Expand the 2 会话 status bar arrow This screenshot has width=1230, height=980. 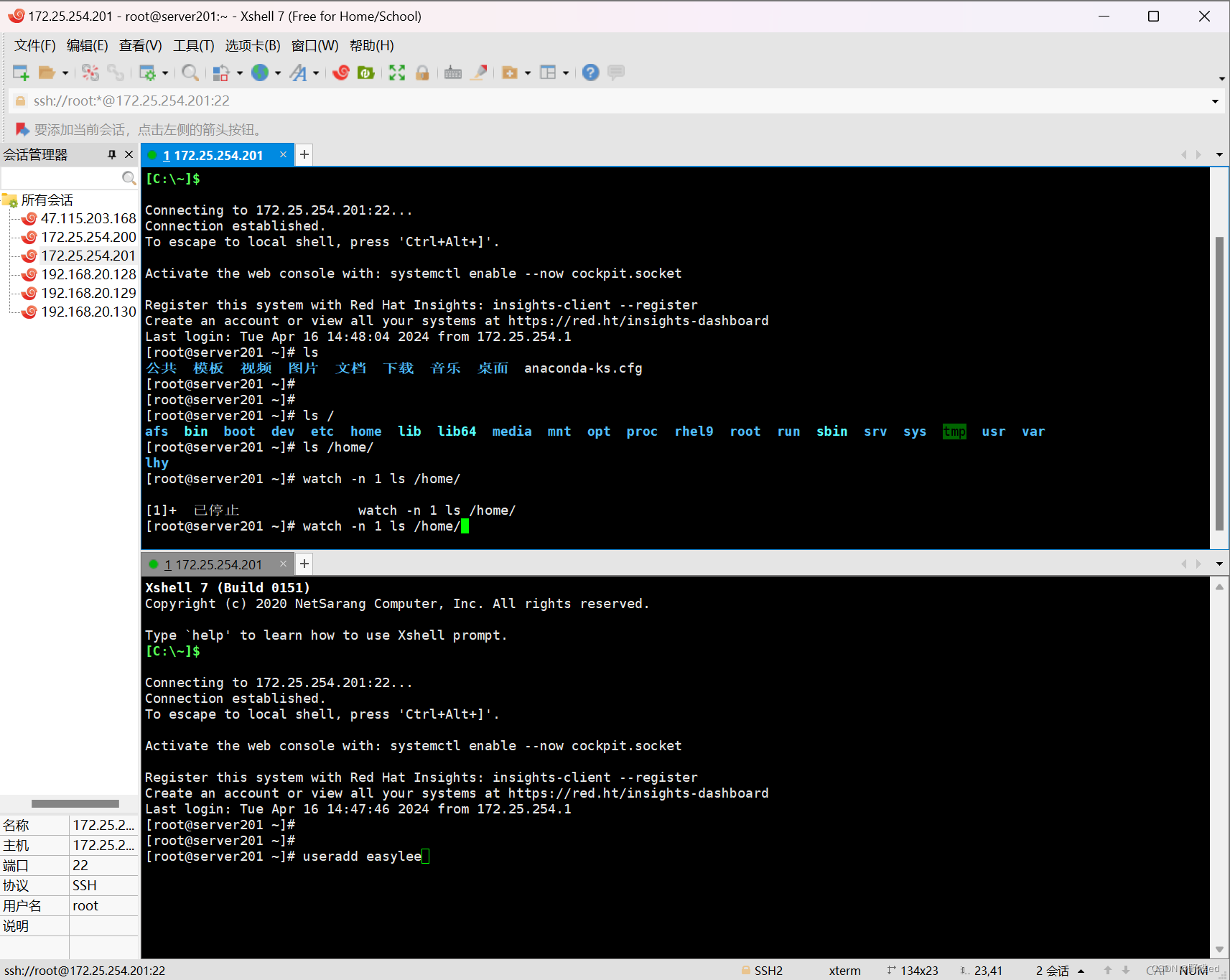(x=1081, y=971)
